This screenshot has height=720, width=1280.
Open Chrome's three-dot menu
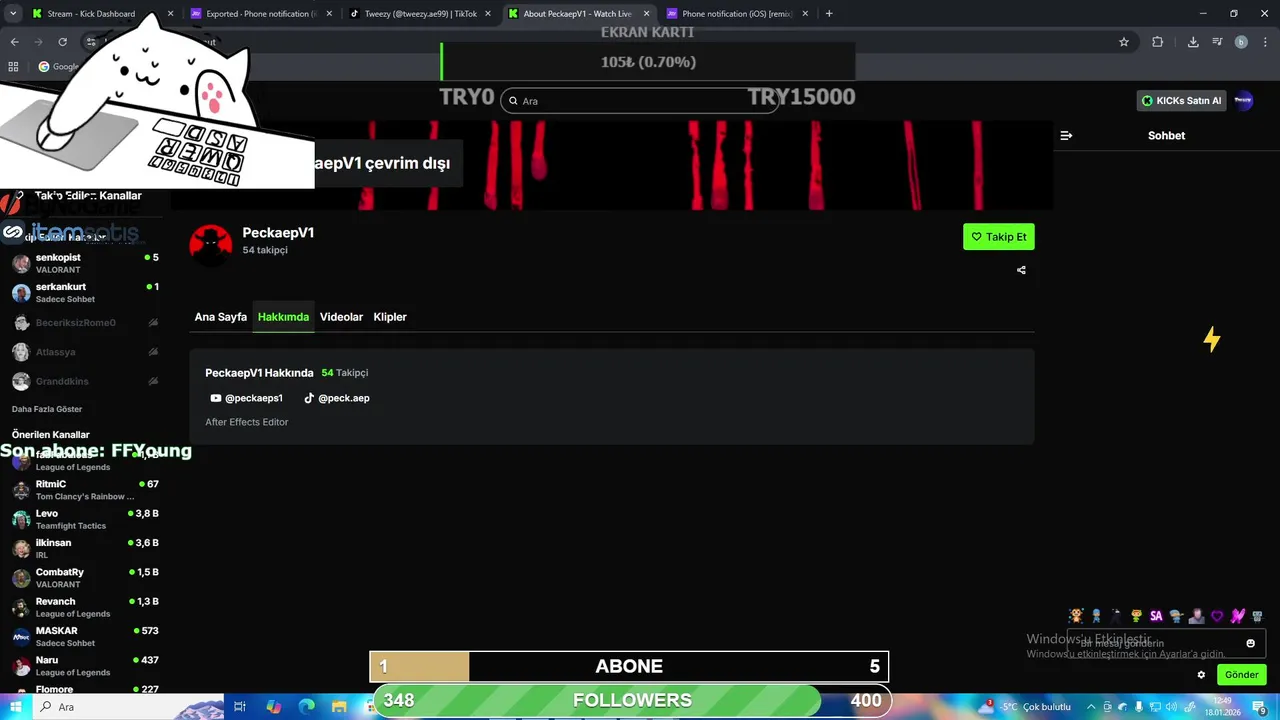[x=1264, y=42]
